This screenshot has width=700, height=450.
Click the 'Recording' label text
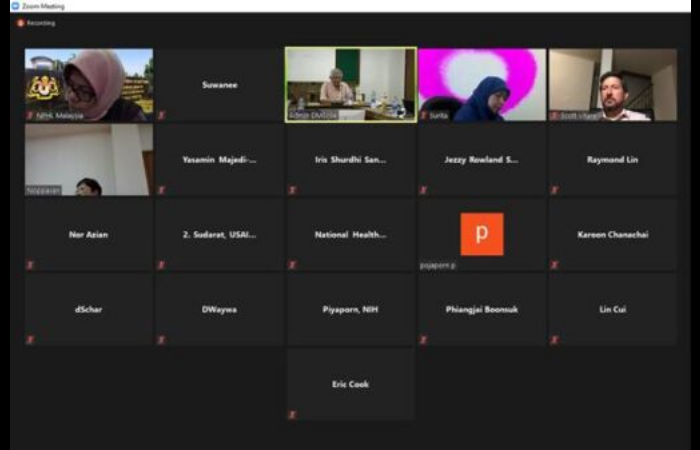[41, 23]
